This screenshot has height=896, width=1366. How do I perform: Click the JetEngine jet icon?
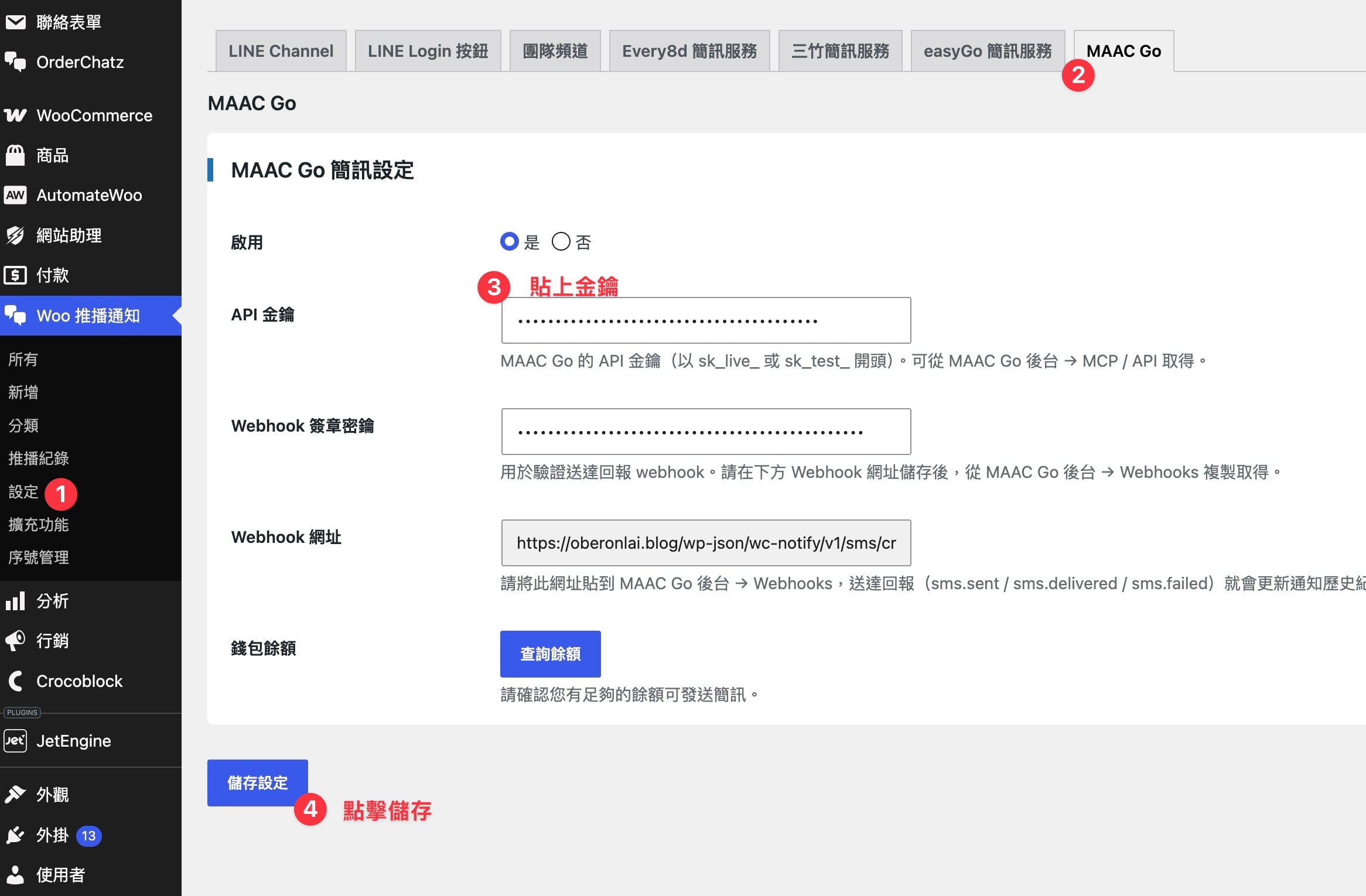coord(16,741)
